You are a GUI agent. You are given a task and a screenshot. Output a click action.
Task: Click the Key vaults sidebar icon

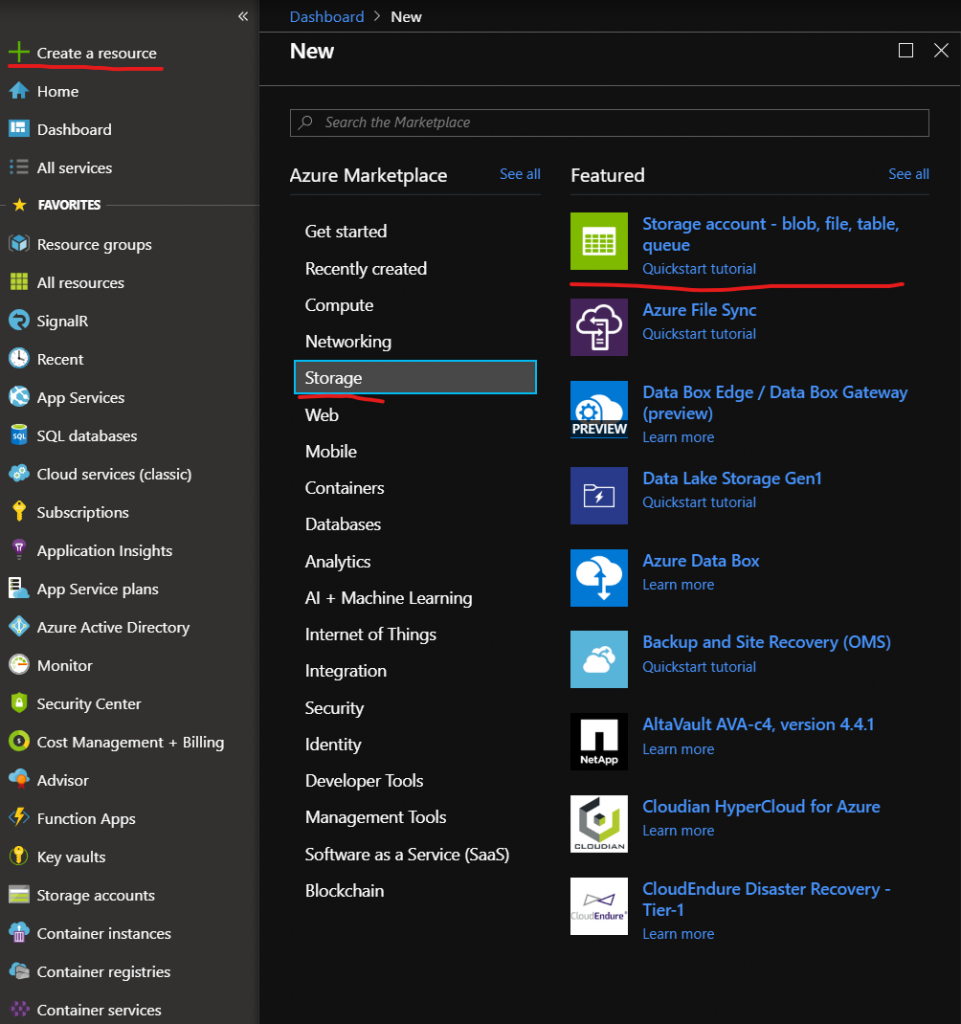(x=18, y=857)
